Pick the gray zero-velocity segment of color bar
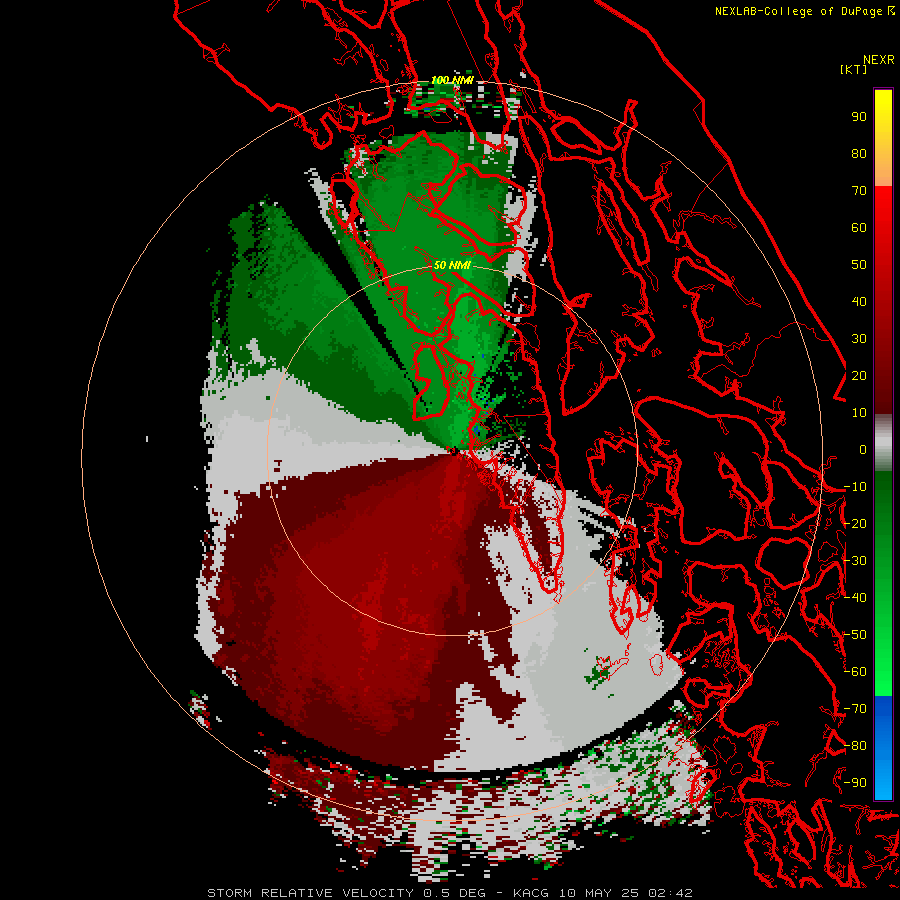The image size is (900, 900). 883,445
